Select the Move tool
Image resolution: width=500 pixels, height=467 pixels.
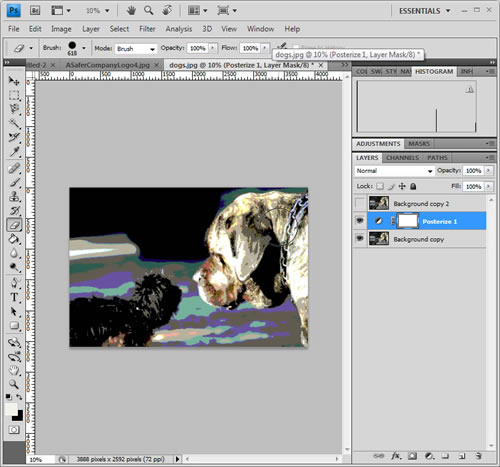(x=14, y=81)
